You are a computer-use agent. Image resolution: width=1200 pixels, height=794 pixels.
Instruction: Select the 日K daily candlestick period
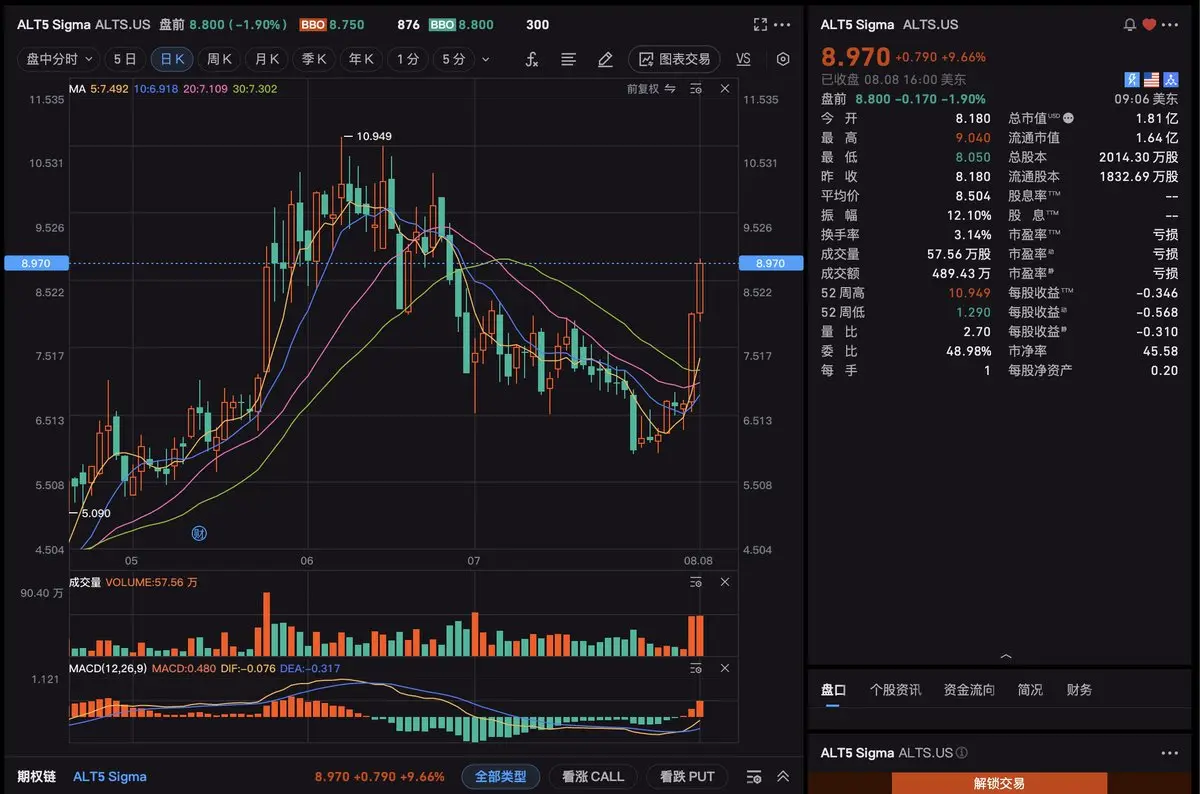tap(172, 59)
